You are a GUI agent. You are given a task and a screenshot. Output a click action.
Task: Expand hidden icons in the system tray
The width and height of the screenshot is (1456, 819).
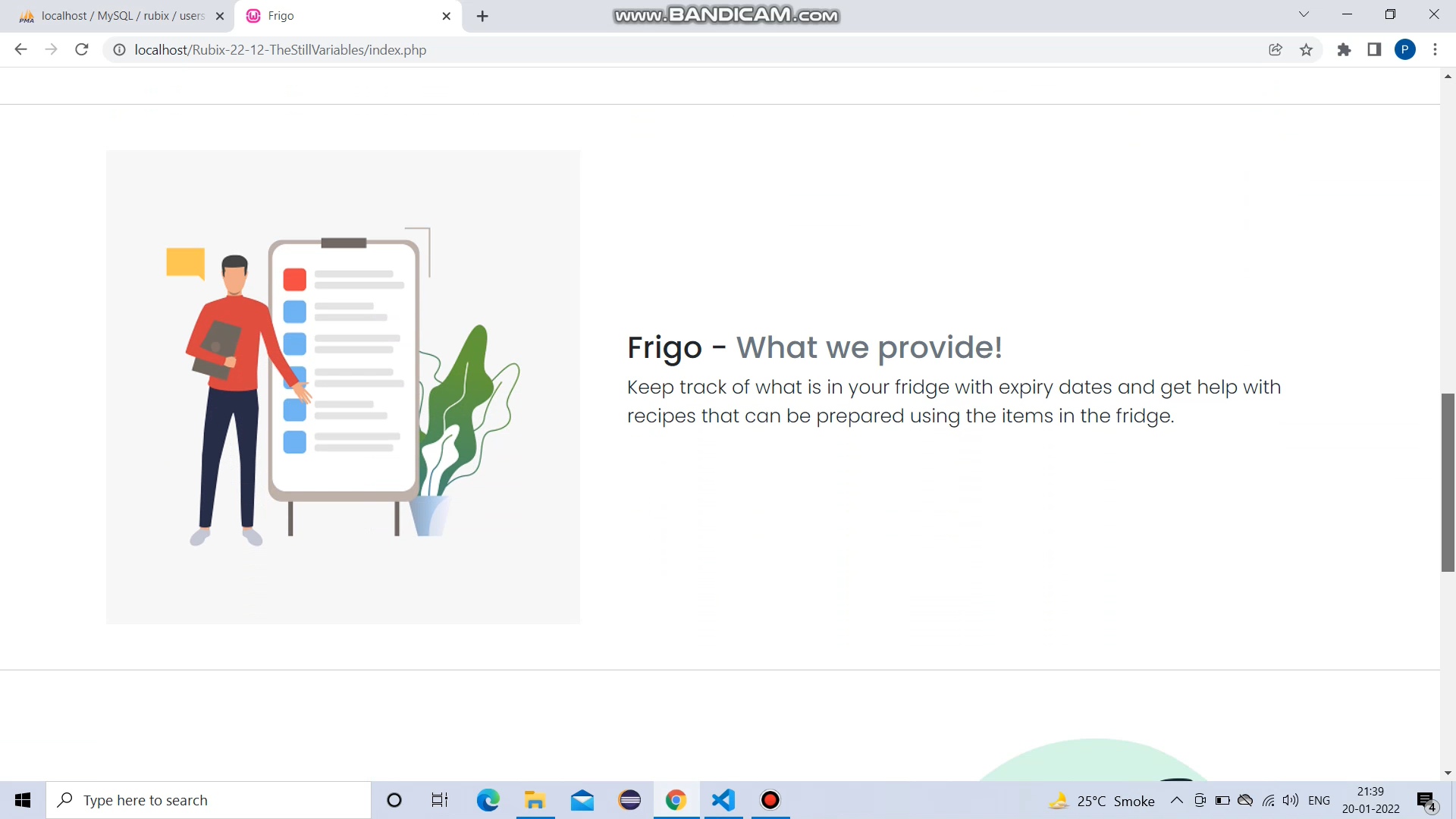pyautogui.click(x=1176, y=800)
